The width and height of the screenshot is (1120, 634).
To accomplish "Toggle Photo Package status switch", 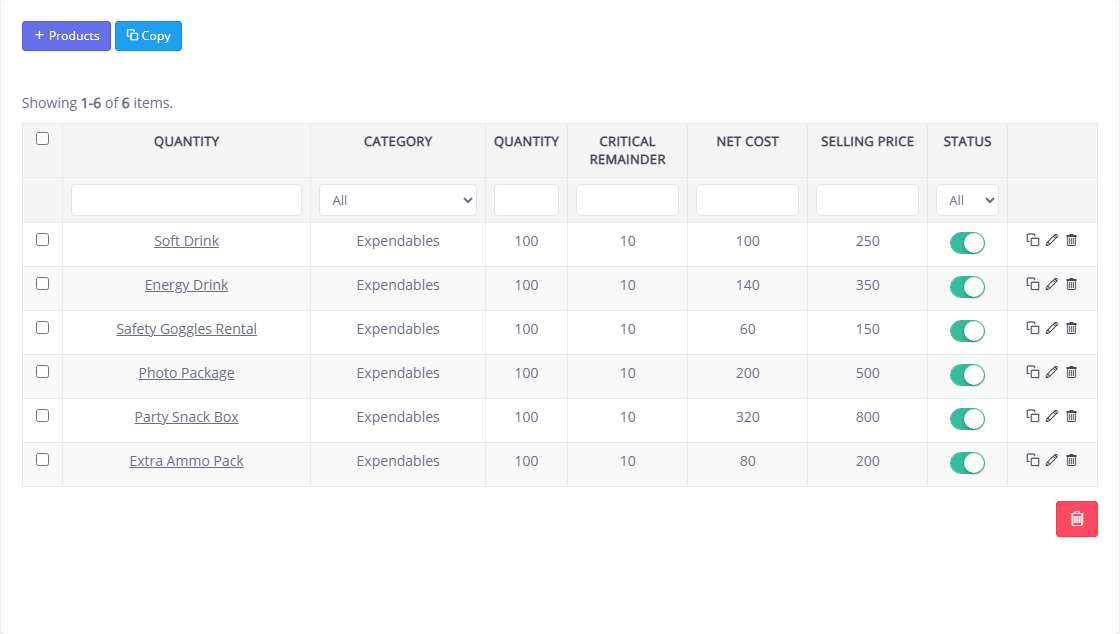I will 967,375.
